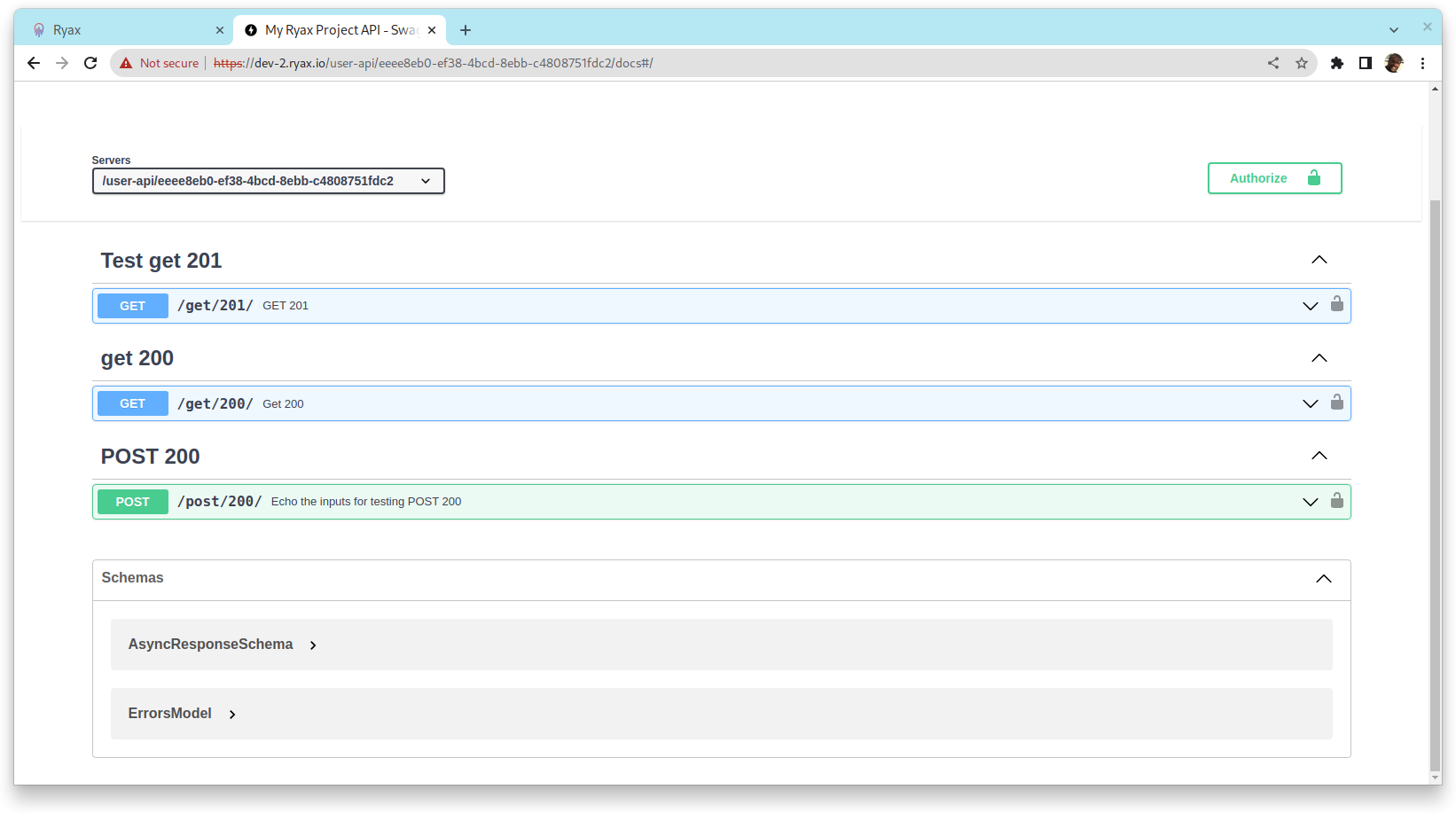Image resolution: width=1456 pixels, height=813 pixels.
Task: Open Chrome's three-dot menu
Action: [1423, 63]
